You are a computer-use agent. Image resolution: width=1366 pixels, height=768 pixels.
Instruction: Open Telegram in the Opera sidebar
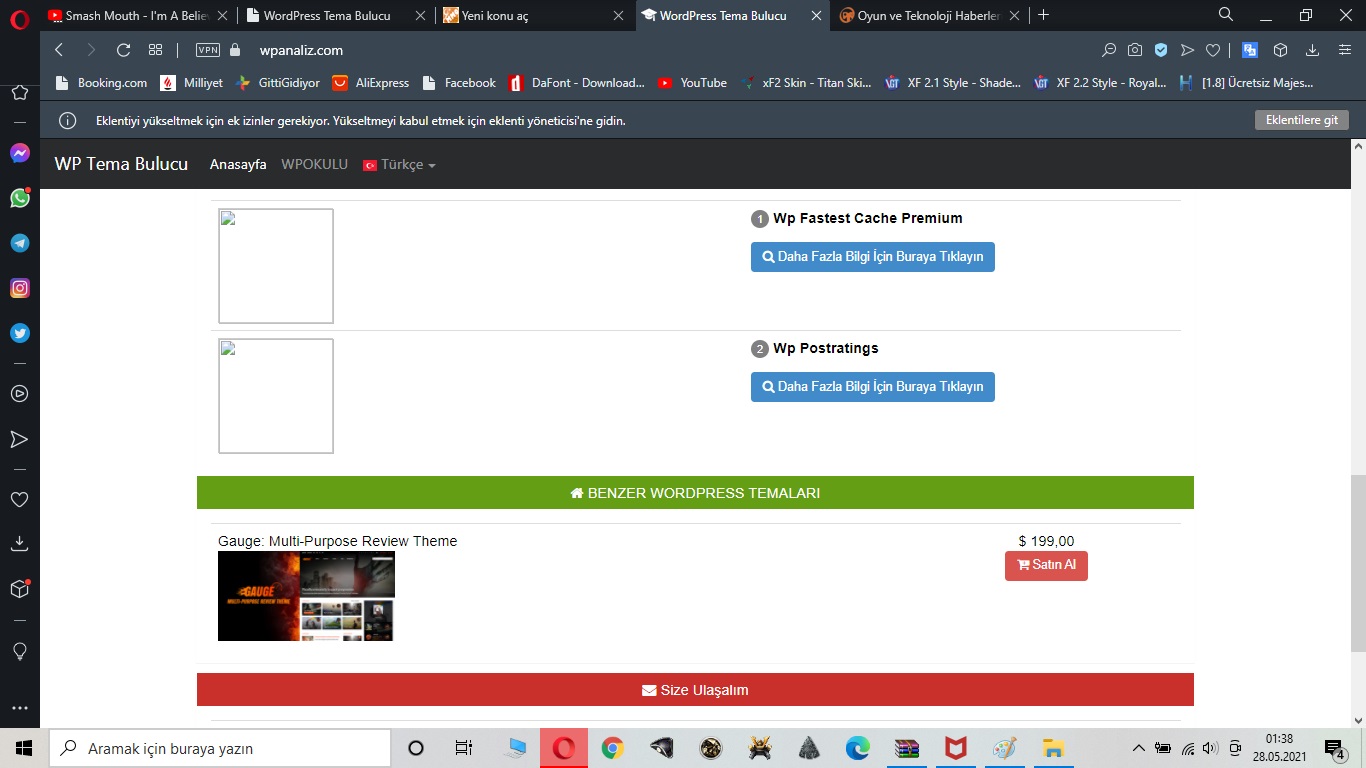pyautogui.click(x=19, y=243)
